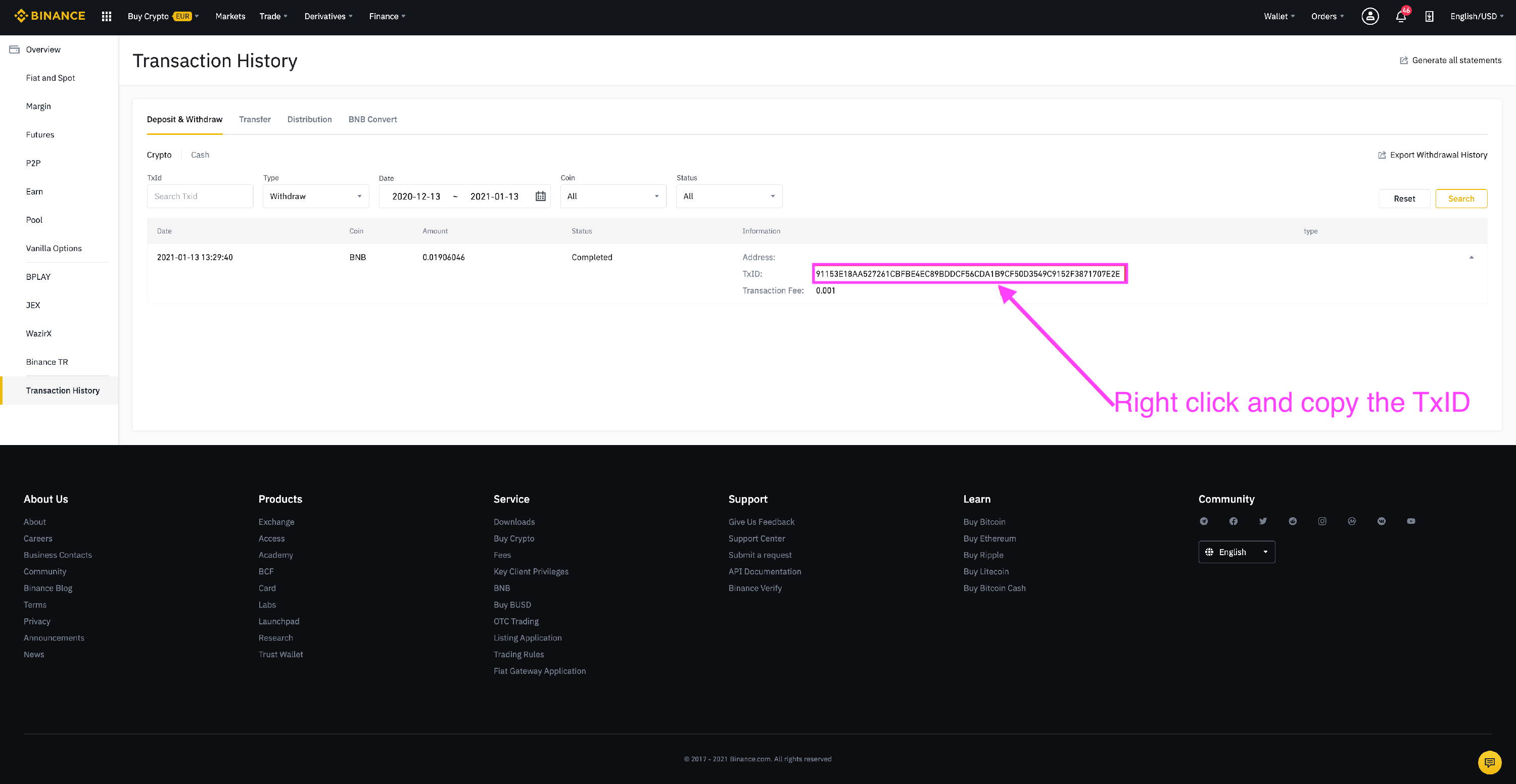Screen dimensions: 1516x784
Task: Click the download app icon in header
Action: coord(1429,17)
